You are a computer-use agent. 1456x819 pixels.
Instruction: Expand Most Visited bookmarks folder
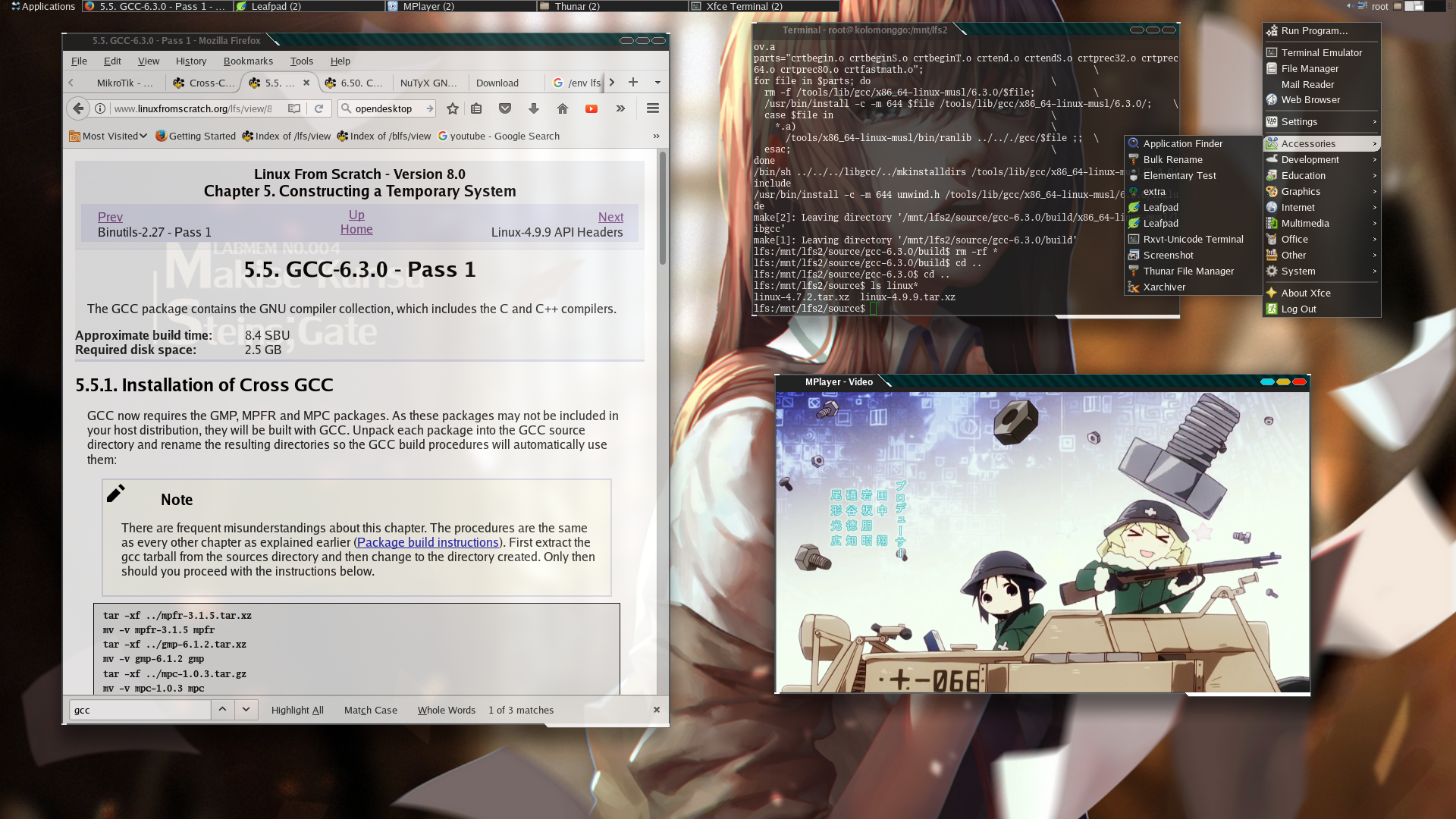point(108,136)
